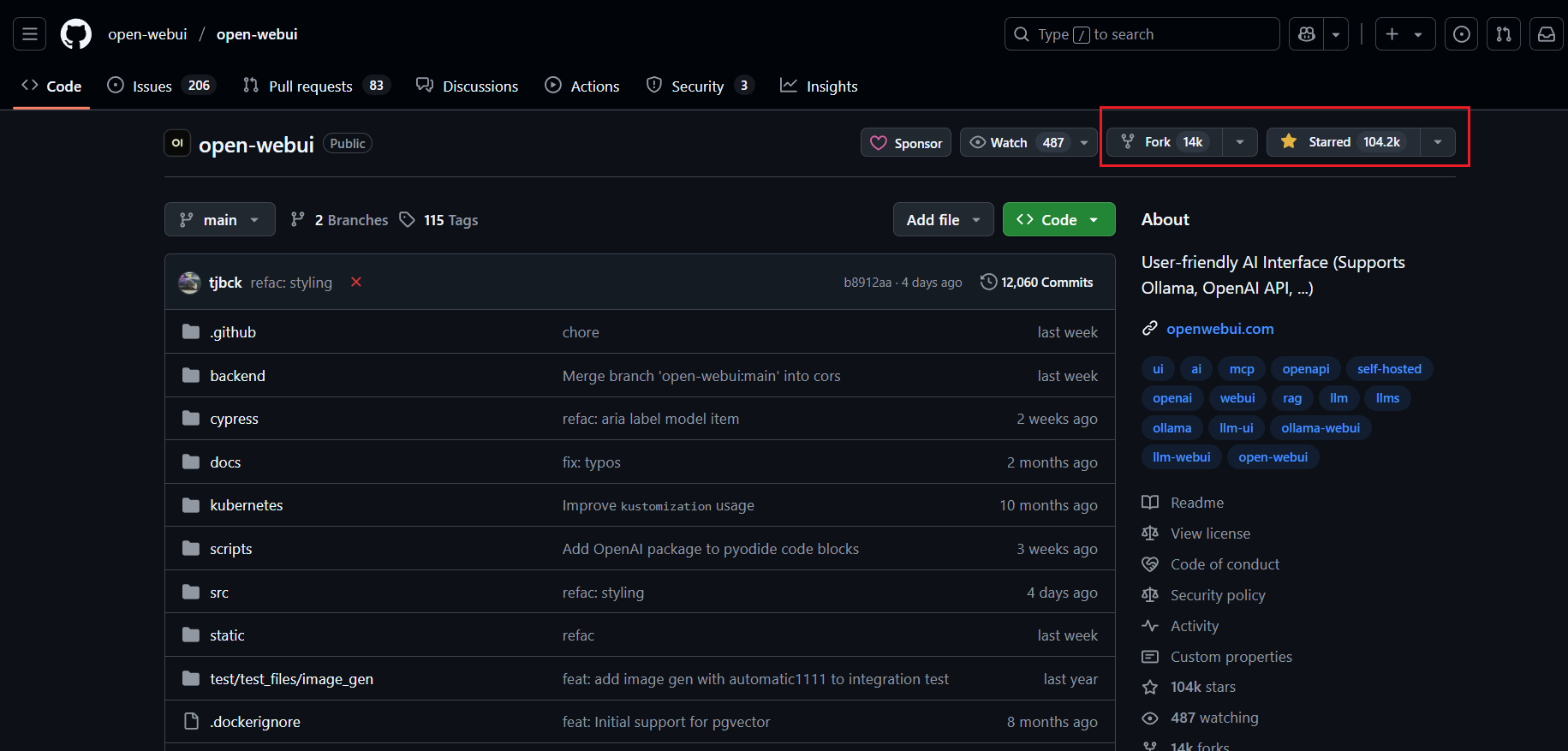Viewport: 1568px width, 751px height.
Task: Open the docs folder
Action: click(x=225, y=462)
